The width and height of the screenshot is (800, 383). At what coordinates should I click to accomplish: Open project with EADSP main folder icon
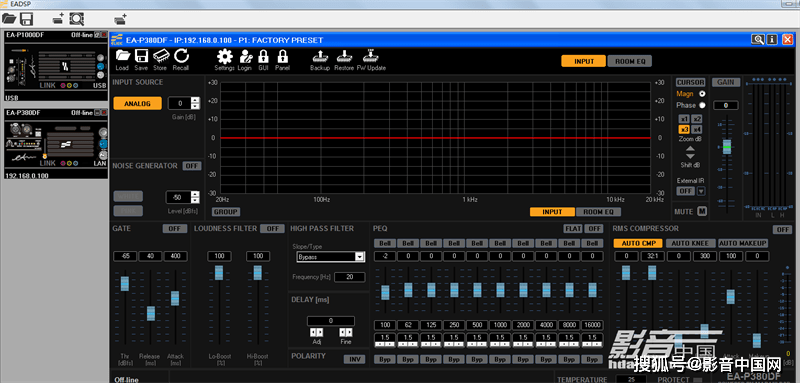pyautogui.click(x=9, y=19)
